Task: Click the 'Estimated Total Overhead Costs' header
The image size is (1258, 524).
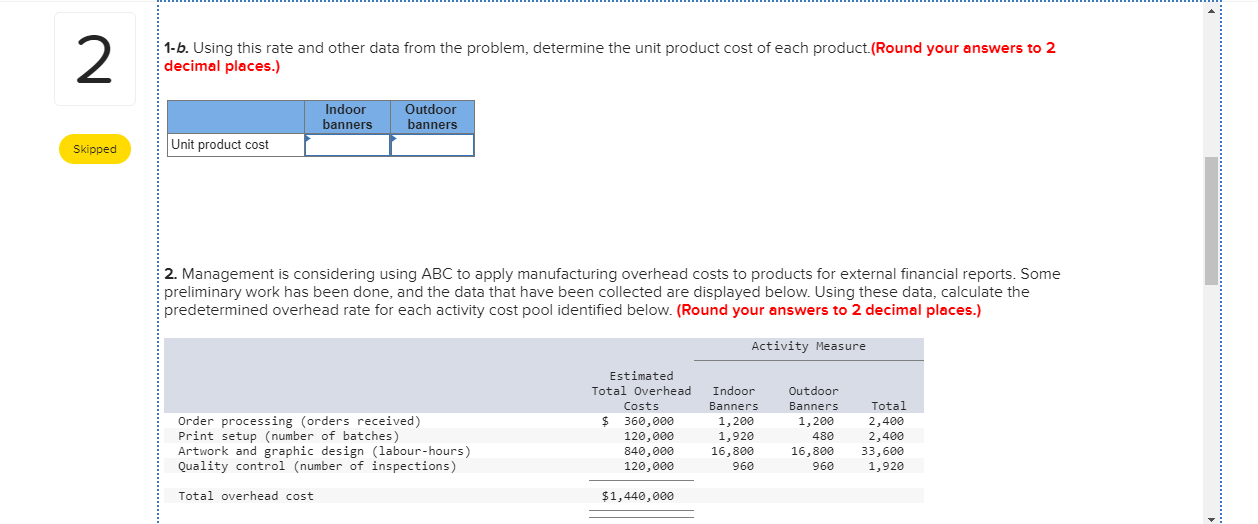Action: tap(641, 391)
